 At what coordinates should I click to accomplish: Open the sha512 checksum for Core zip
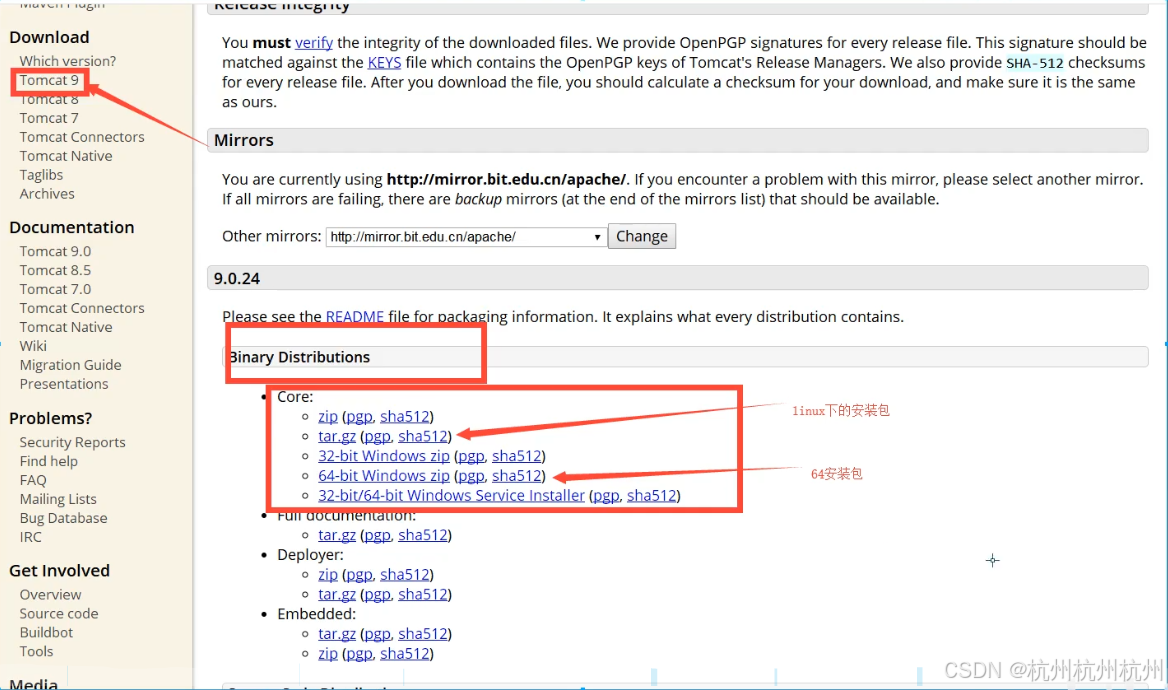[x=404, y=417]
